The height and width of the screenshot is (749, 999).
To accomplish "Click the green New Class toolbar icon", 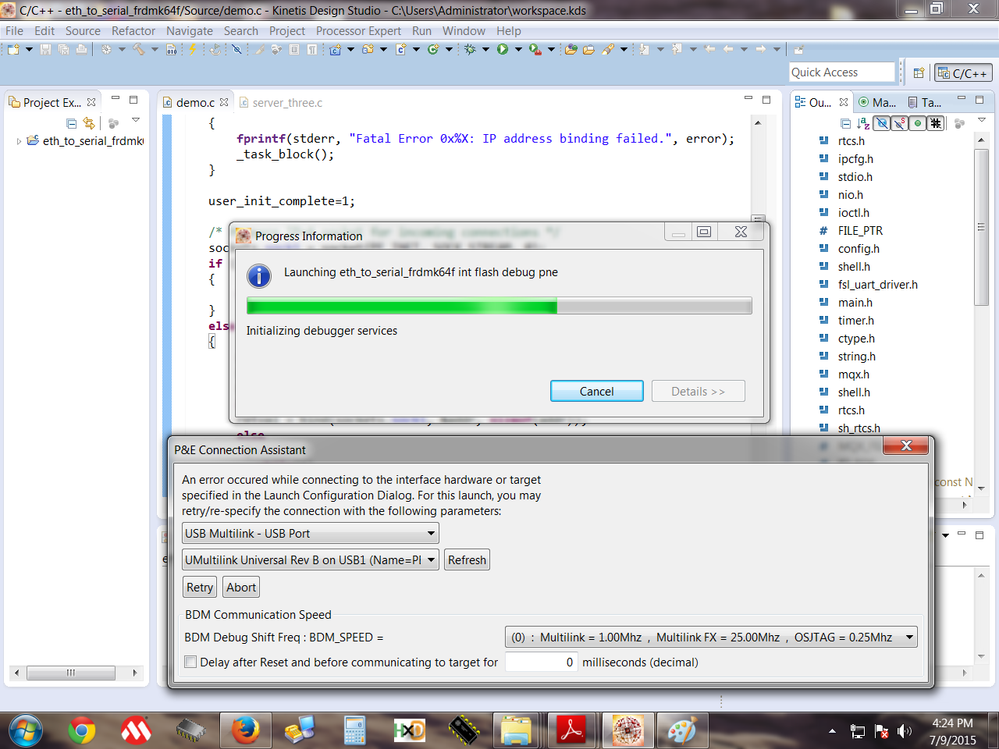I will point(433,49).
